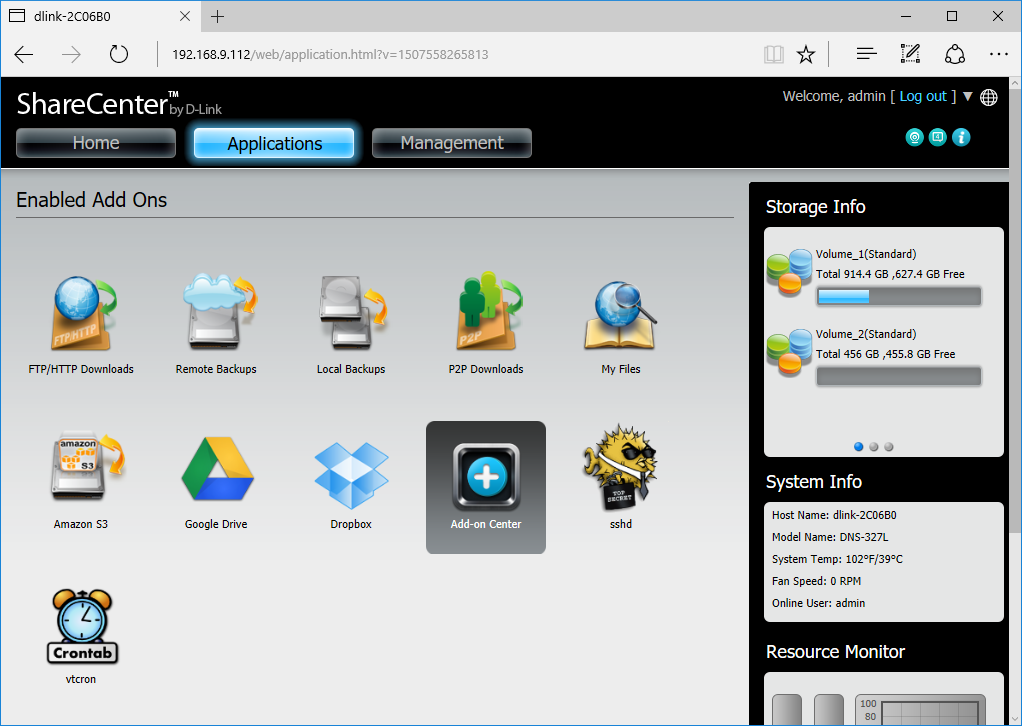Click Volume_2 disk stack icon
This screenshot has height=726, width=1022.
(x=789, y=353)
